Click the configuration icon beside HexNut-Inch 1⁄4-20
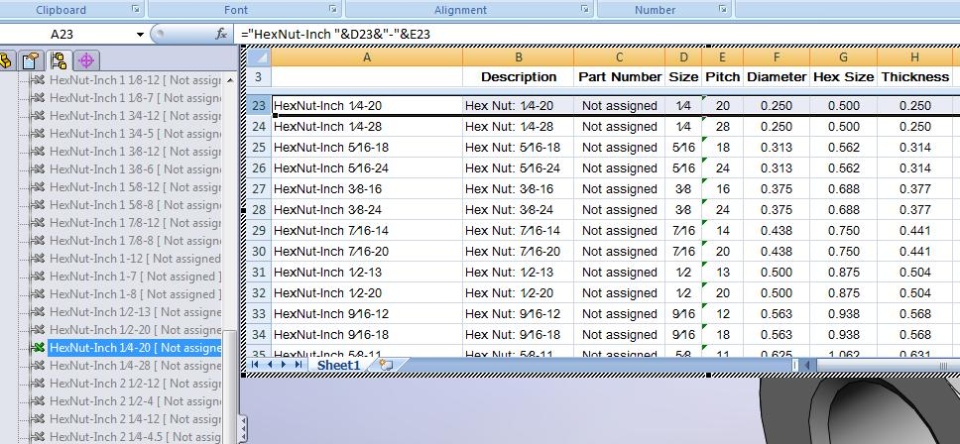Viewport: 960px width, 444px height. pos(38,348)
